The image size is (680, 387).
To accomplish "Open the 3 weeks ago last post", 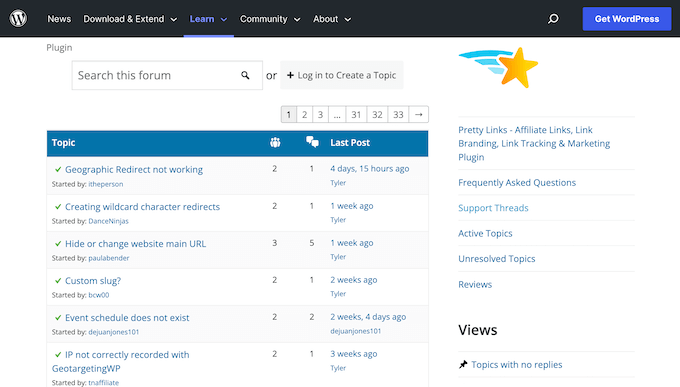I will click(x=353, y=354).
